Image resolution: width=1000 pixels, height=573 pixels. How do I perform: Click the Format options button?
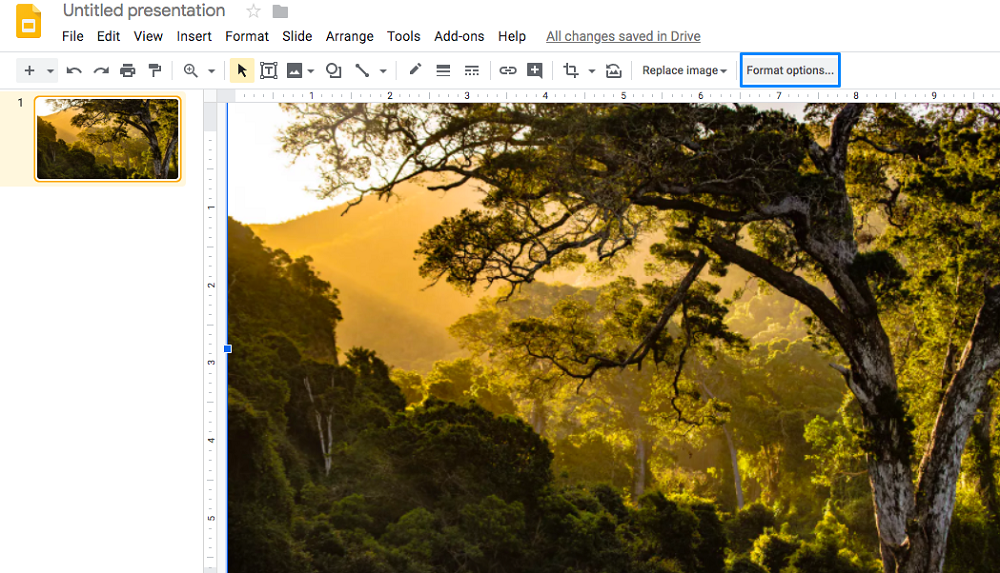tap(790, 71)
